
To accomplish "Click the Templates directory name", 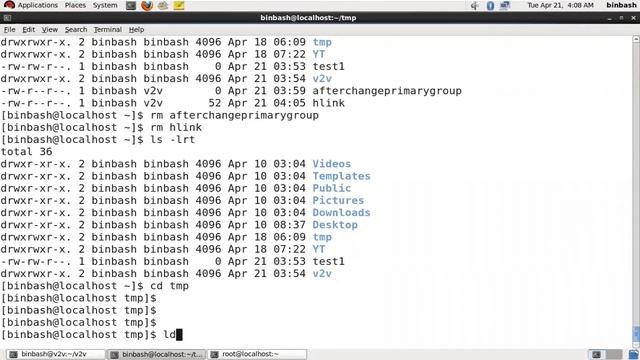I will click(x=341, y=176).
